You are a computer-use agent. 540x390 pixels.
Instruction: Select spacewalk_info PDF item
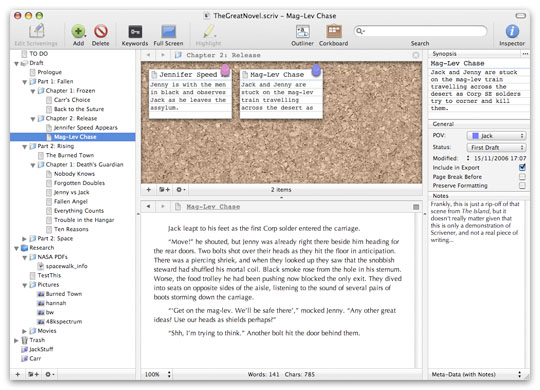coord(66,266)
